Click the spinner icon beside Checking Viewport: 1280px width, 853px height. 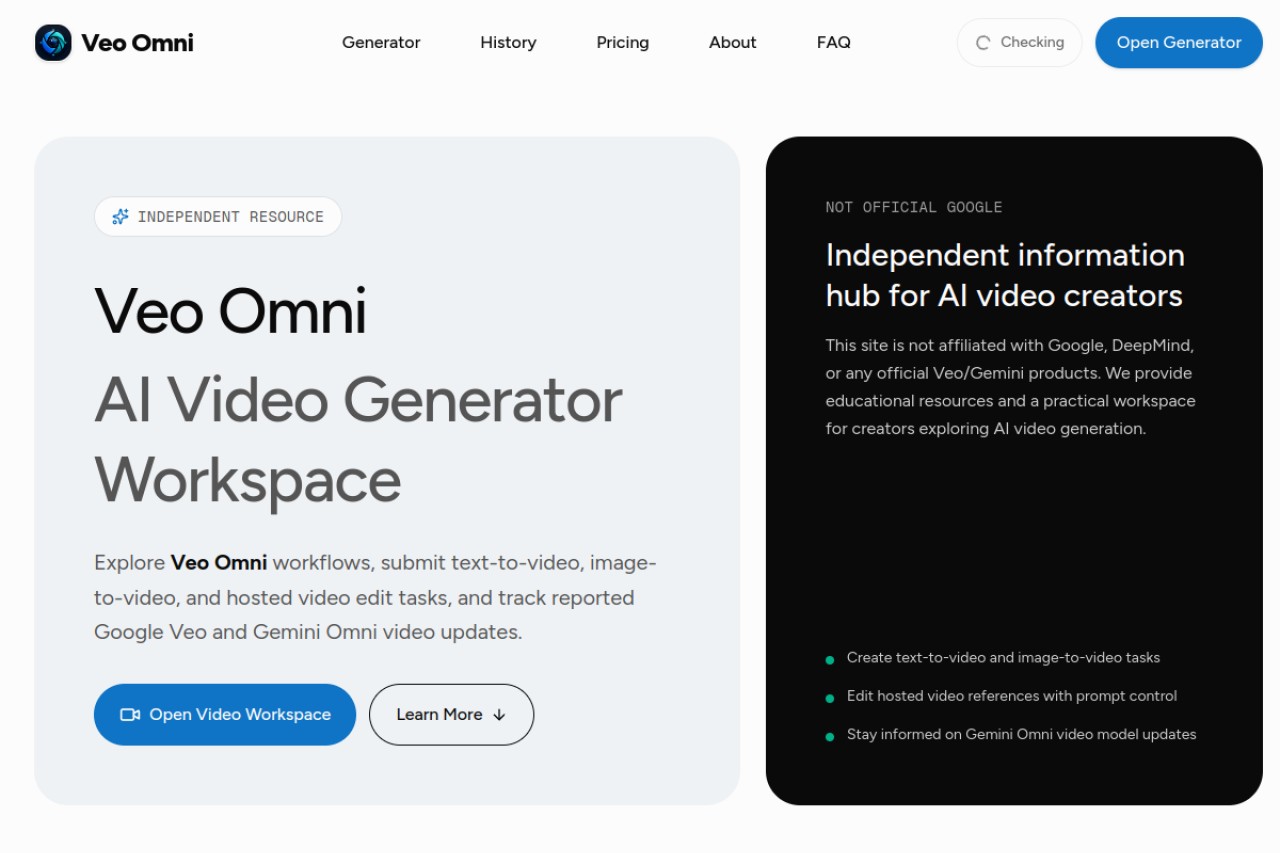[983, 43]
